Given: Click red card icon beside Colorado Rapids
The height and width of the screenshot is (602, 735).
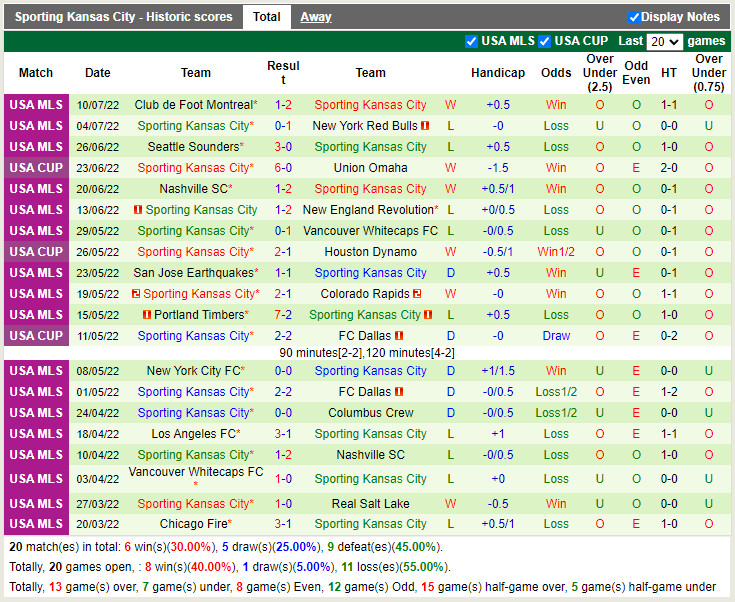Looking at the screenshot, I should click(x=417, y=294).
